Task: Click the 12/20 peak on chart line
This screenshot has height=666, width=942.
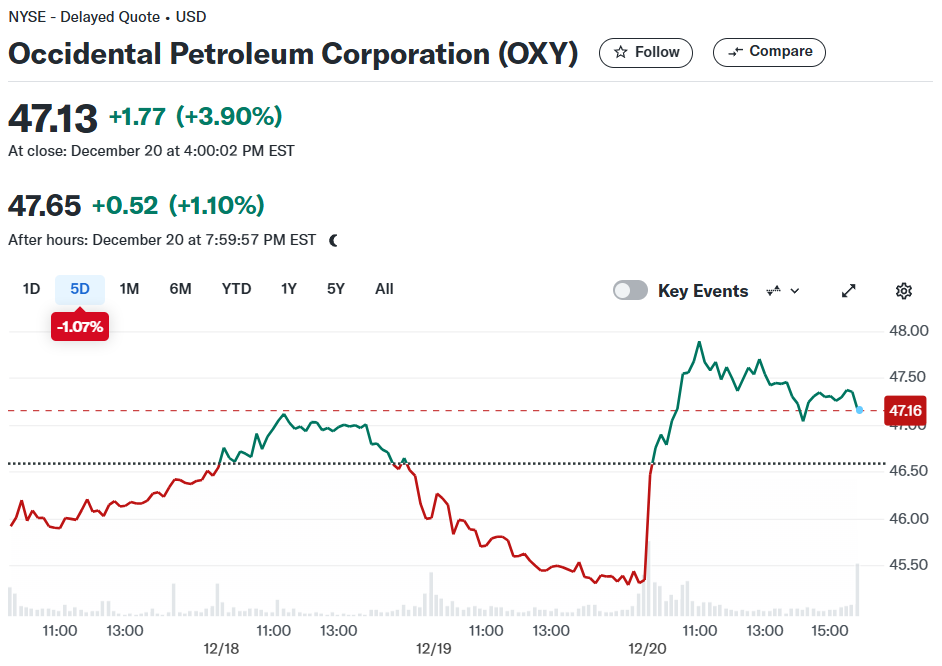Action: click(x=699, y=342)
